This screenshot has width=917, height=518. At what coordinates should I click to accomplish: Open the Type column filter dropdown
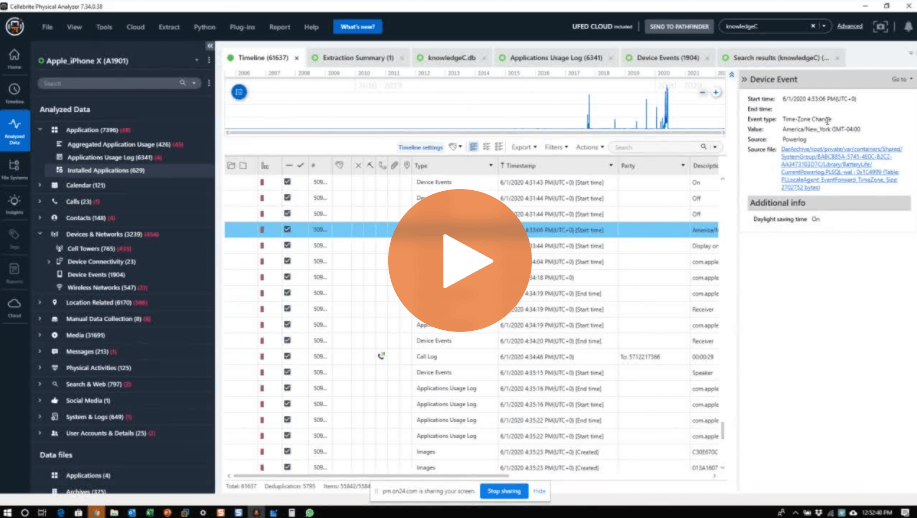(x=491, y=165)
